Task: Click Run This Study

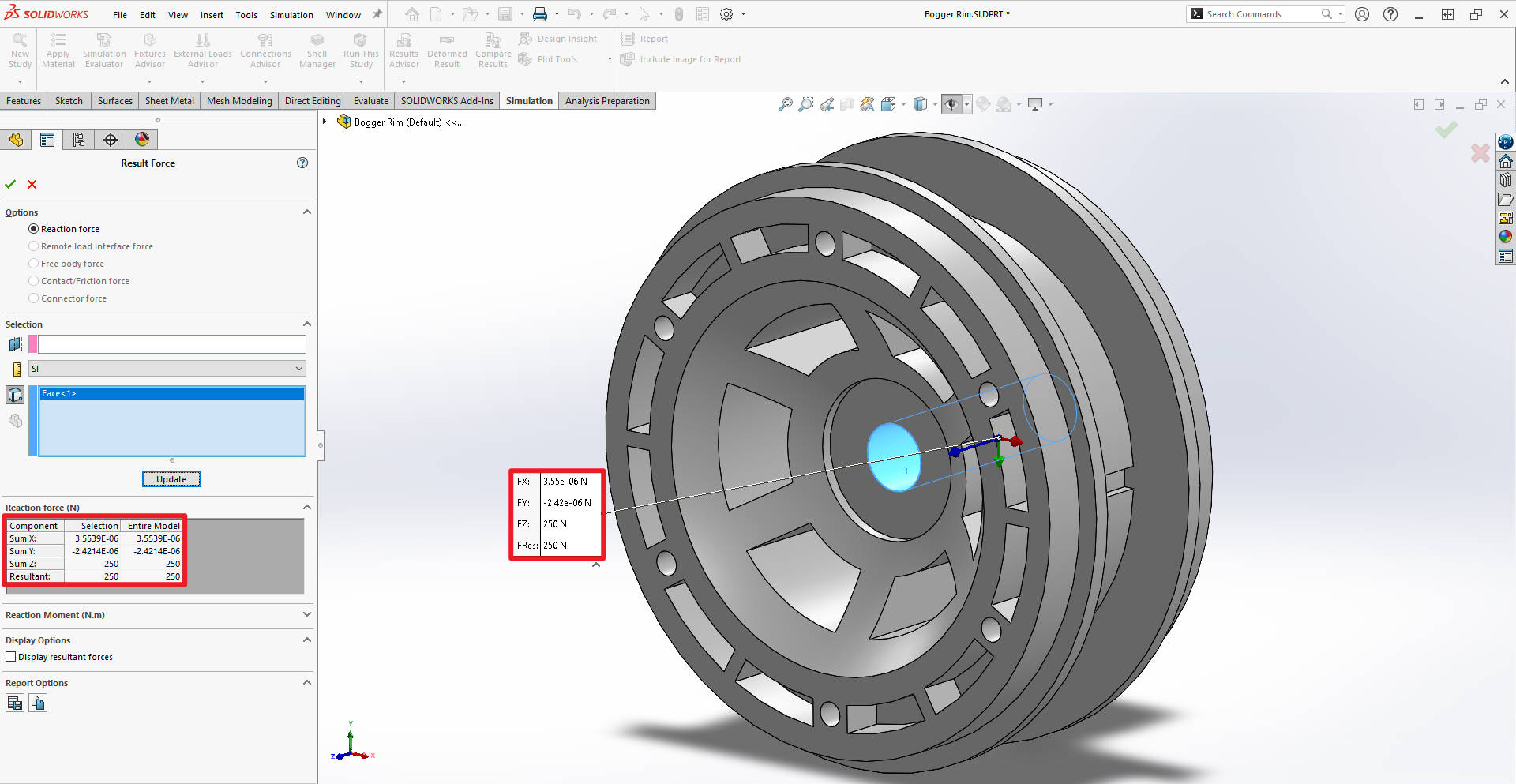Action: click(361, 49)
